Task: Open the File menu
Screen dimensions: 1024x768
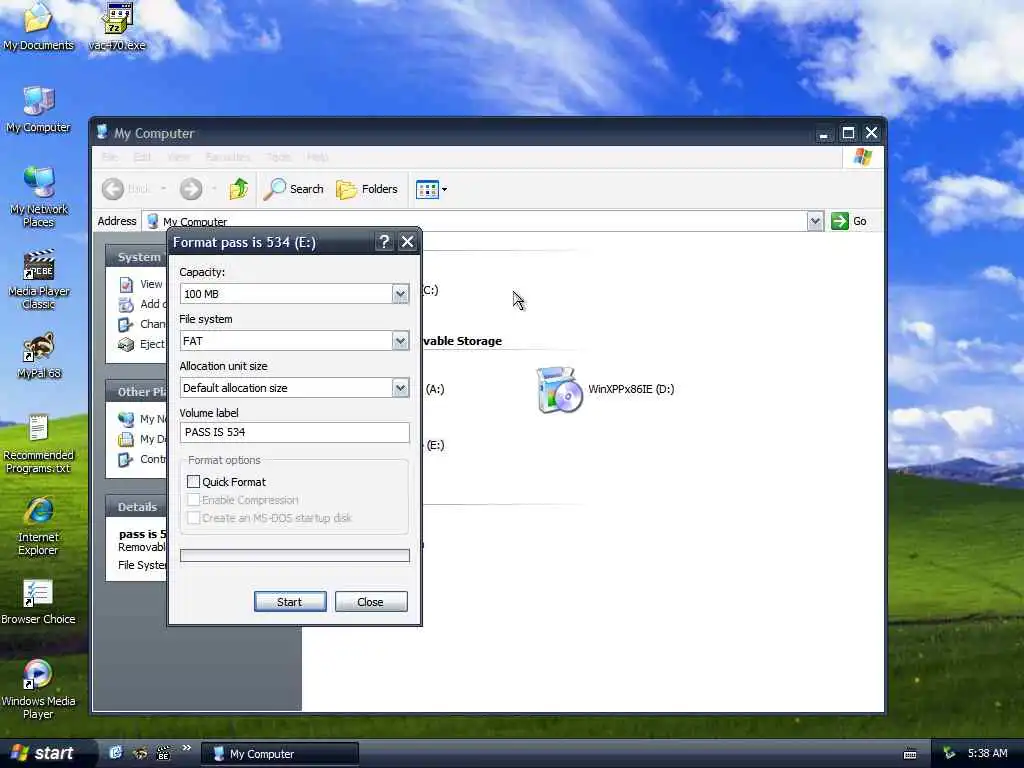Action: [x=110, y=157]
